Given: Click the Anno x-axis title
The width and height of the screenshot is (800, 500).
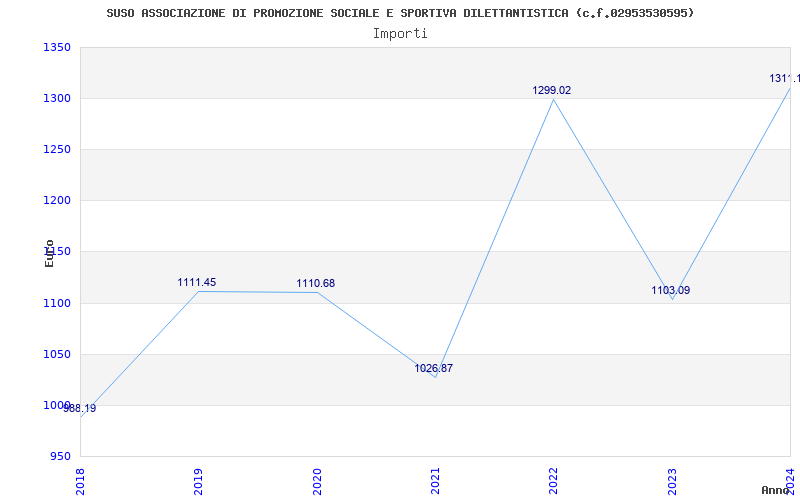Looking at the screenshot, I should tap(775, 490).
